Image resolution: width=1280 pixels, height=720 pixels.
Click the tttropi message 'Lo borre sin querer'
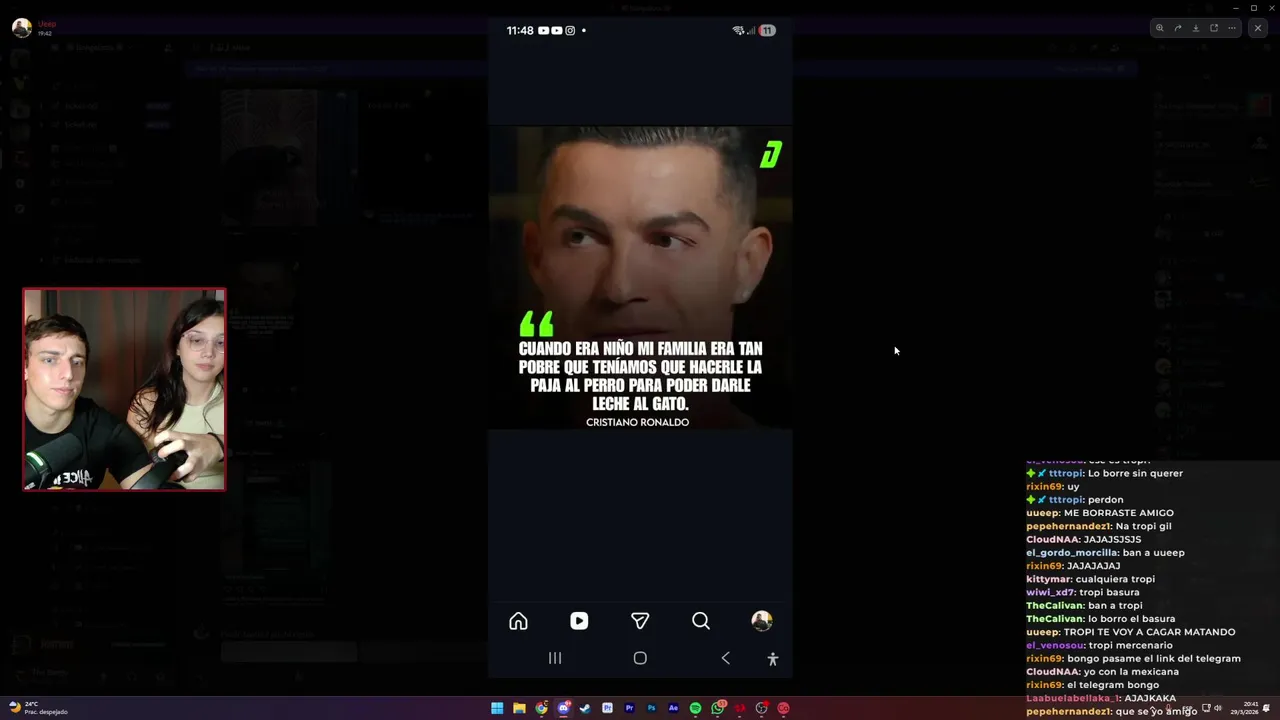click(1135, 473)
